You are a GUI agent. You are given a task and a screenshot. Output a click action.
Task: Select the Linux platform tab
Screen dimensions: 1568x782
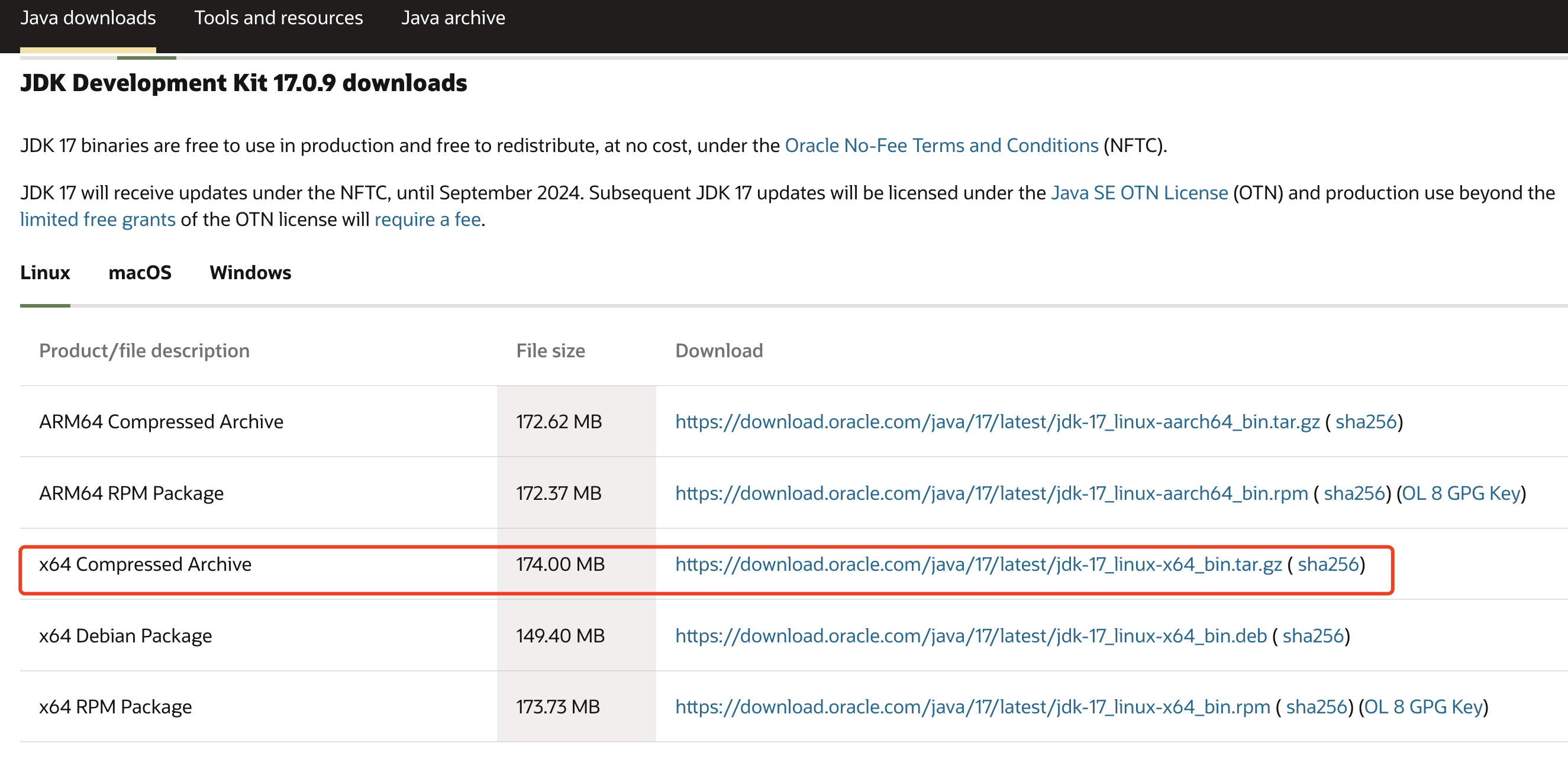tap(45, 272)
